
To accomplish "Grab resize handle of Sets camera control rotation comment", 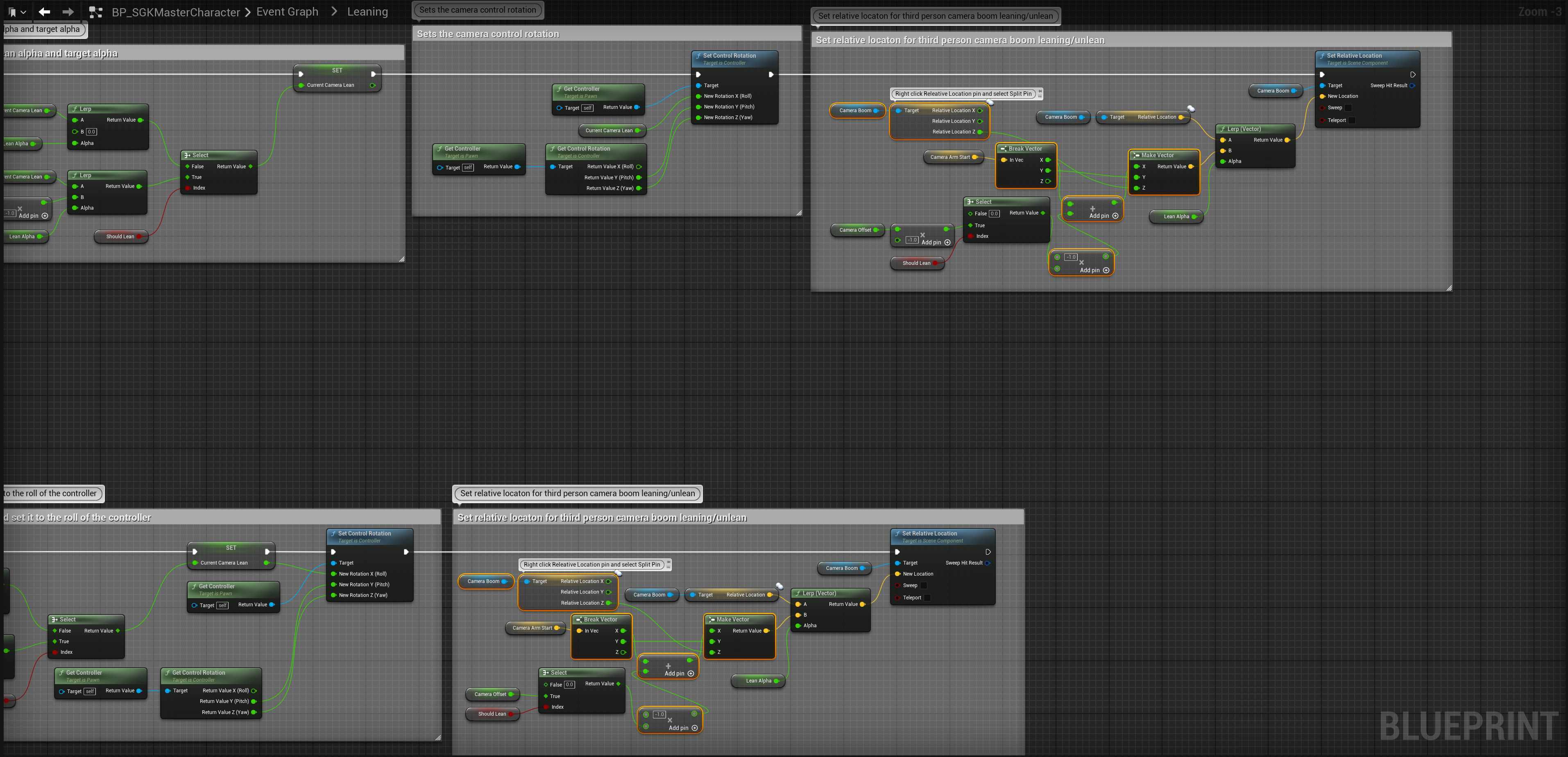I will 799,213.
